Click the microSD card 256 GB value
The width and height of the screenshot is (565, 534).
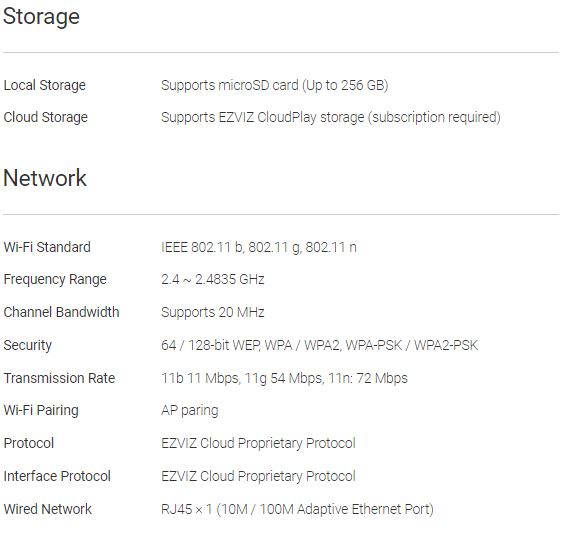[x=275, y=85]
